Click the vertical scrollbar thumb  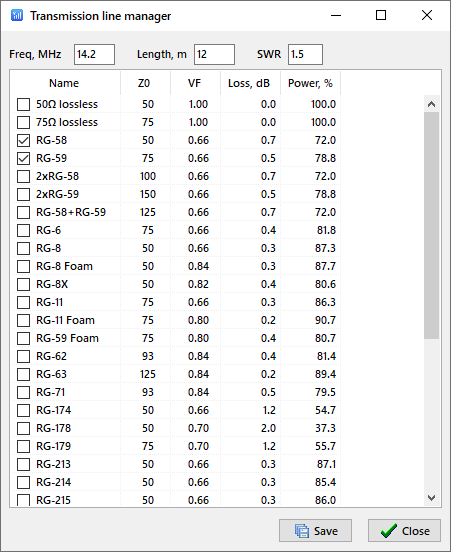[x=431, y=225]
